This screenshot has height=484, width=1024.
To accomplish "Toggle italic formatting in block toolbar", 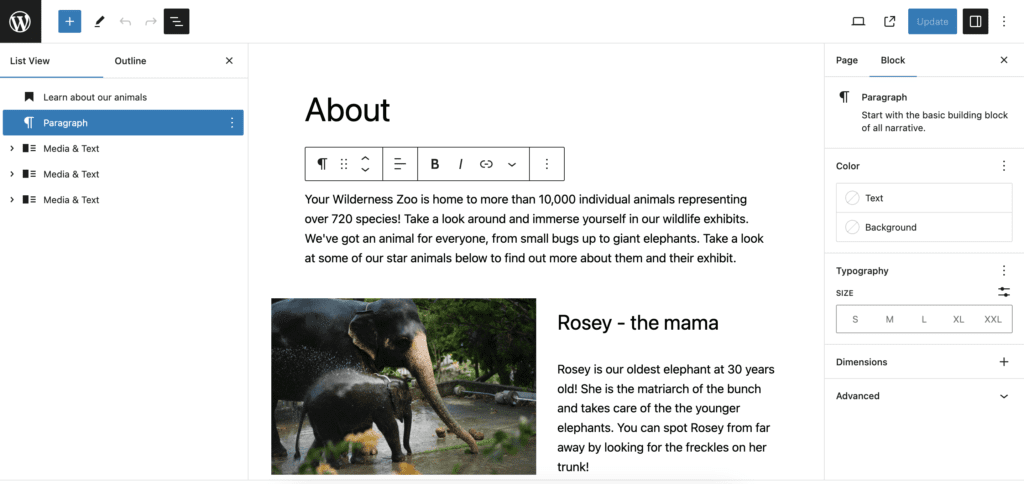I will (x=460, y=164).
